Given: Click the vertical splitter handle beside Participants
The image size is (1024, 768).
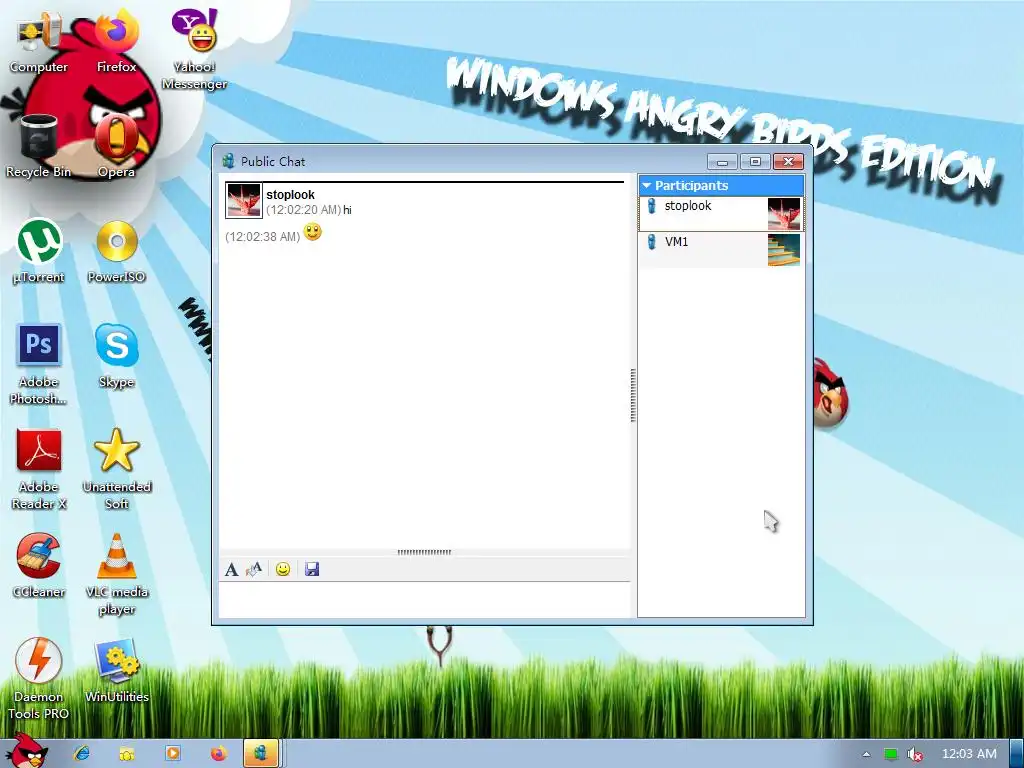Looking at the screenshot, I should tap(633, 396).
